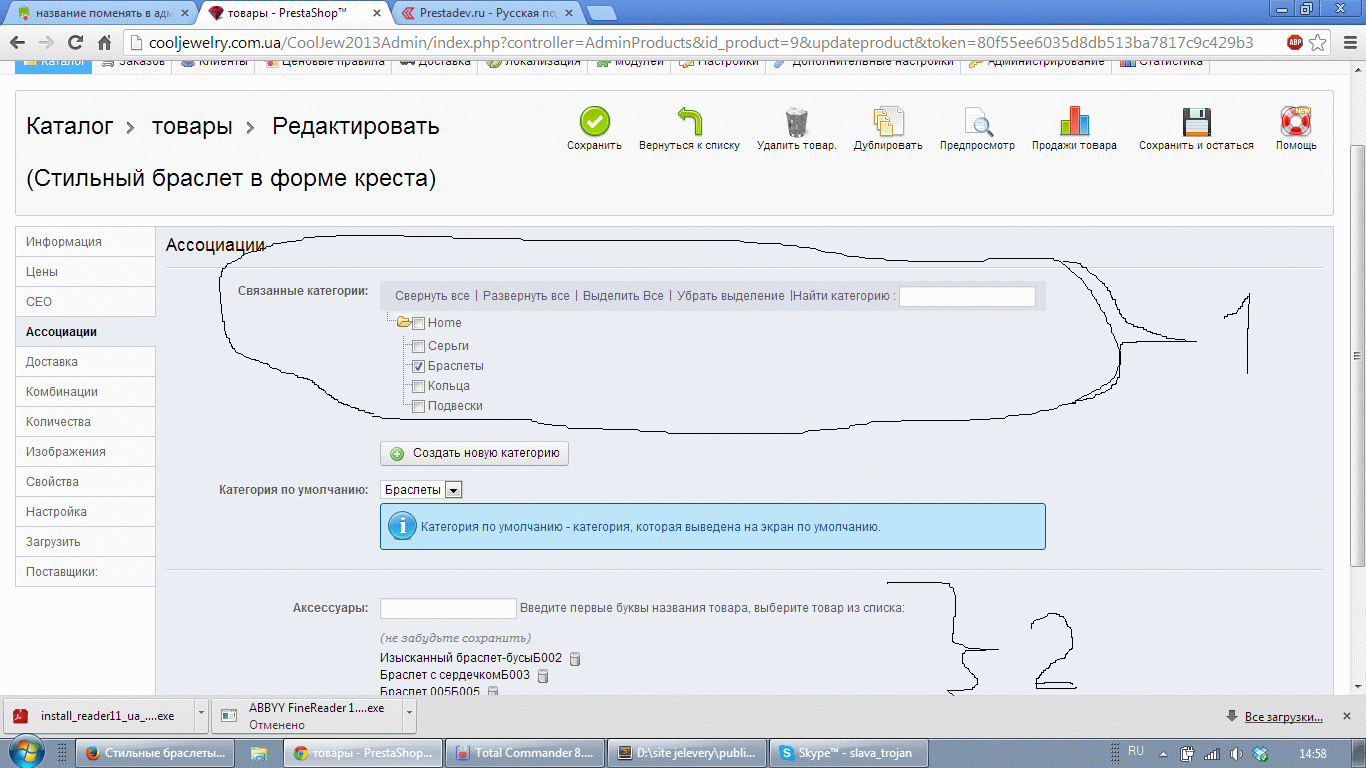The image size is (1366, 768).
Task: Open the CEO product tab
Action: [x=85, y=302]
